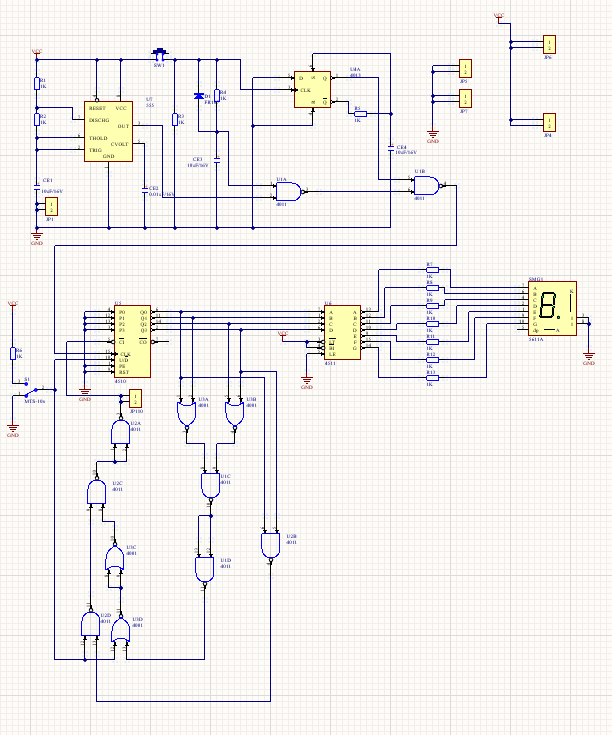Select resistor R9

point(433,306)
